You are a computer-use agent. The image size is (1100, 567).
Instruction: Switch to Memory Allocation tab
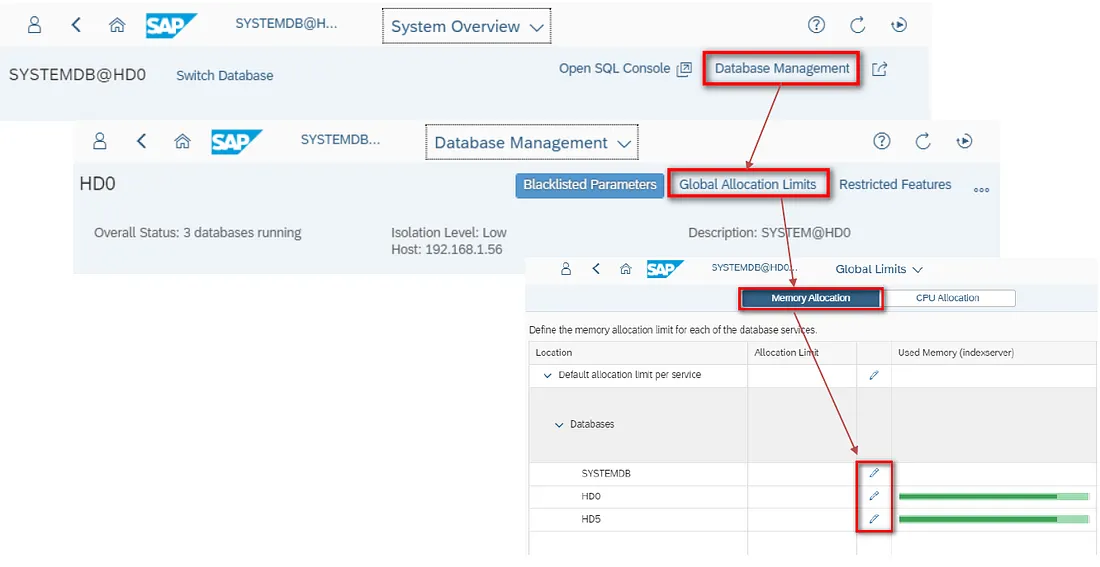click(x=810, y=298)
